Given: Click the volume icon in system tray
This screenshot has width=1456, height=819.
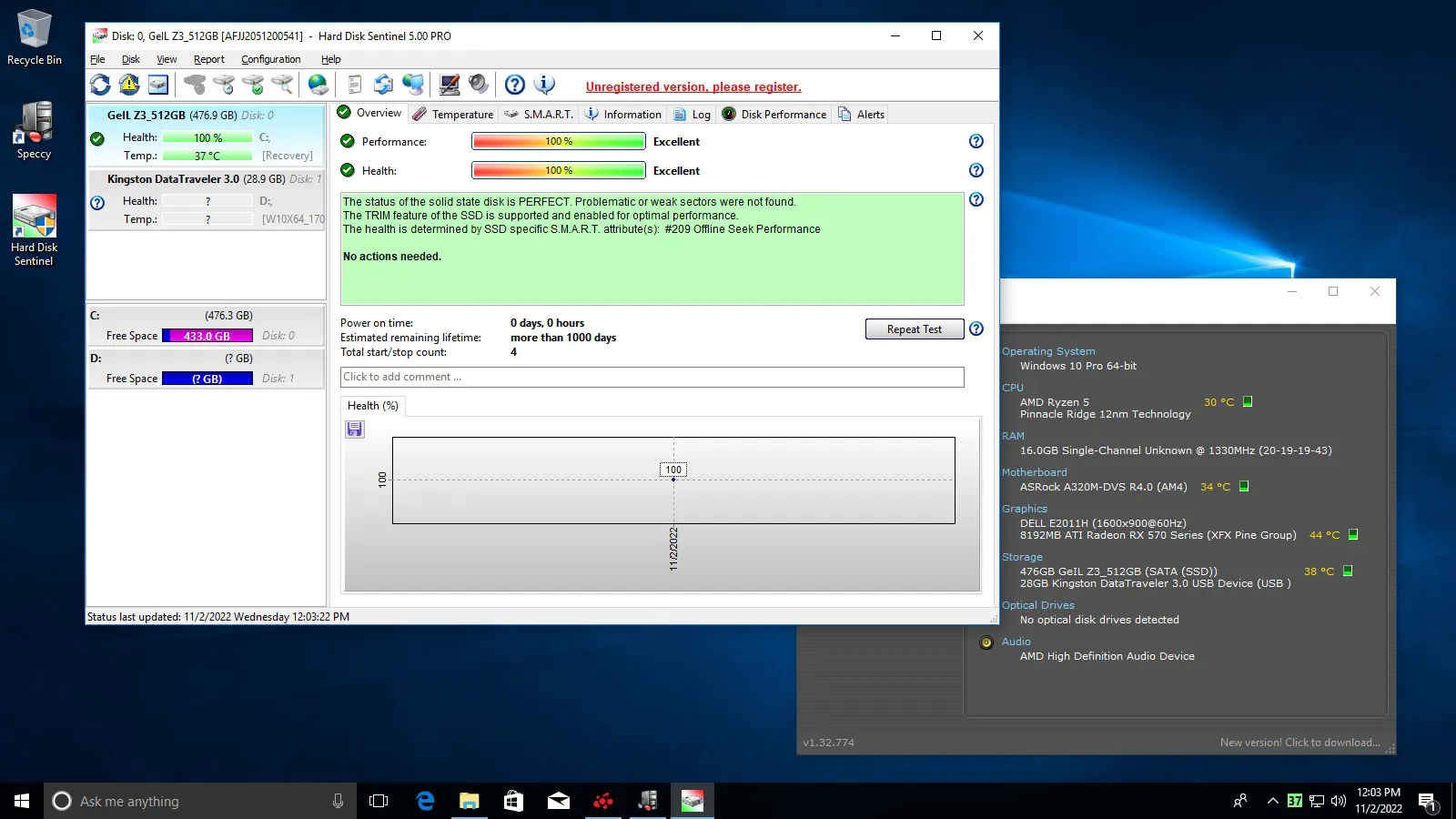Looking at the screenshot, I should [1339, 801].
